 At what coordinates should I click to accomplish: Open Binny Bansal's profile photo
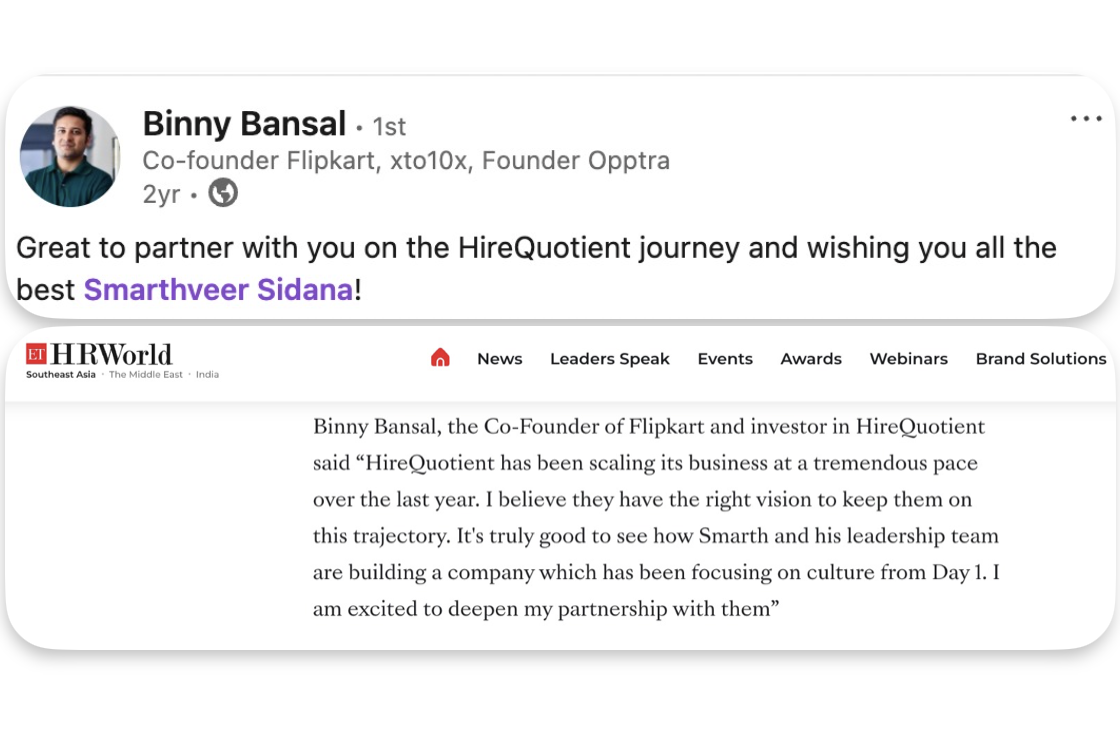(69, 157)
